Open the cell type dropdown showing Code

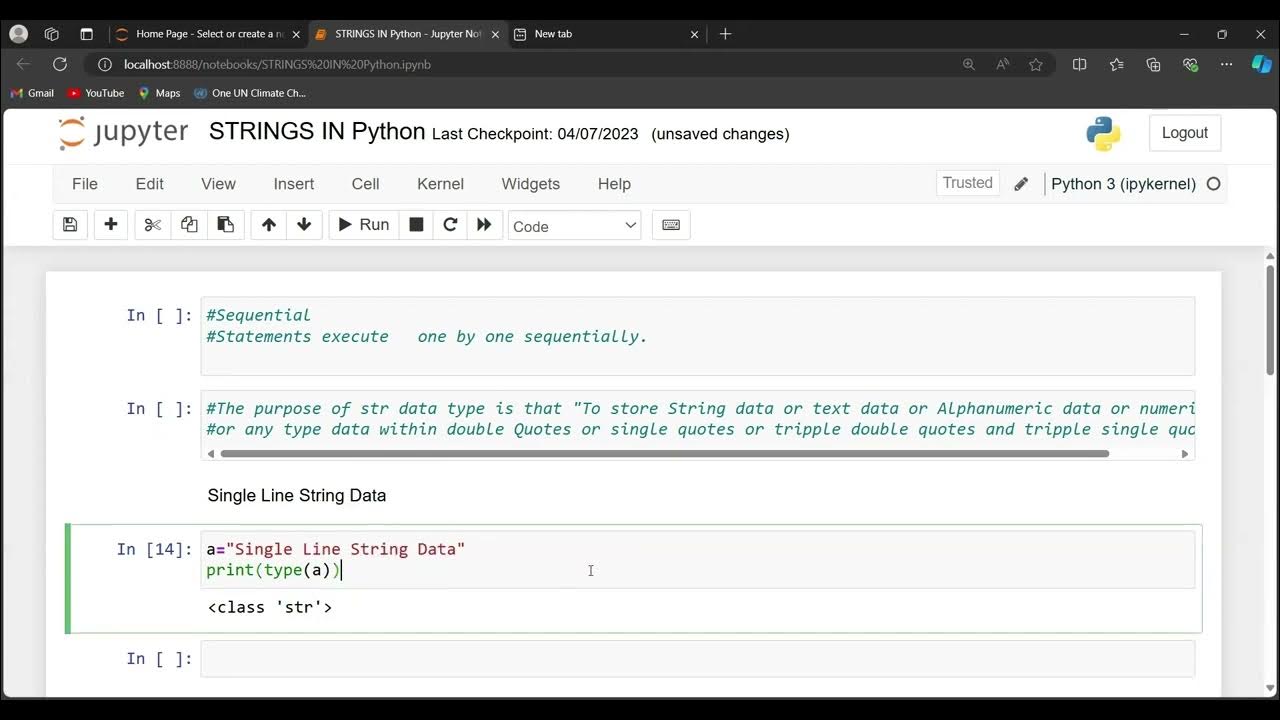point(574,226)
